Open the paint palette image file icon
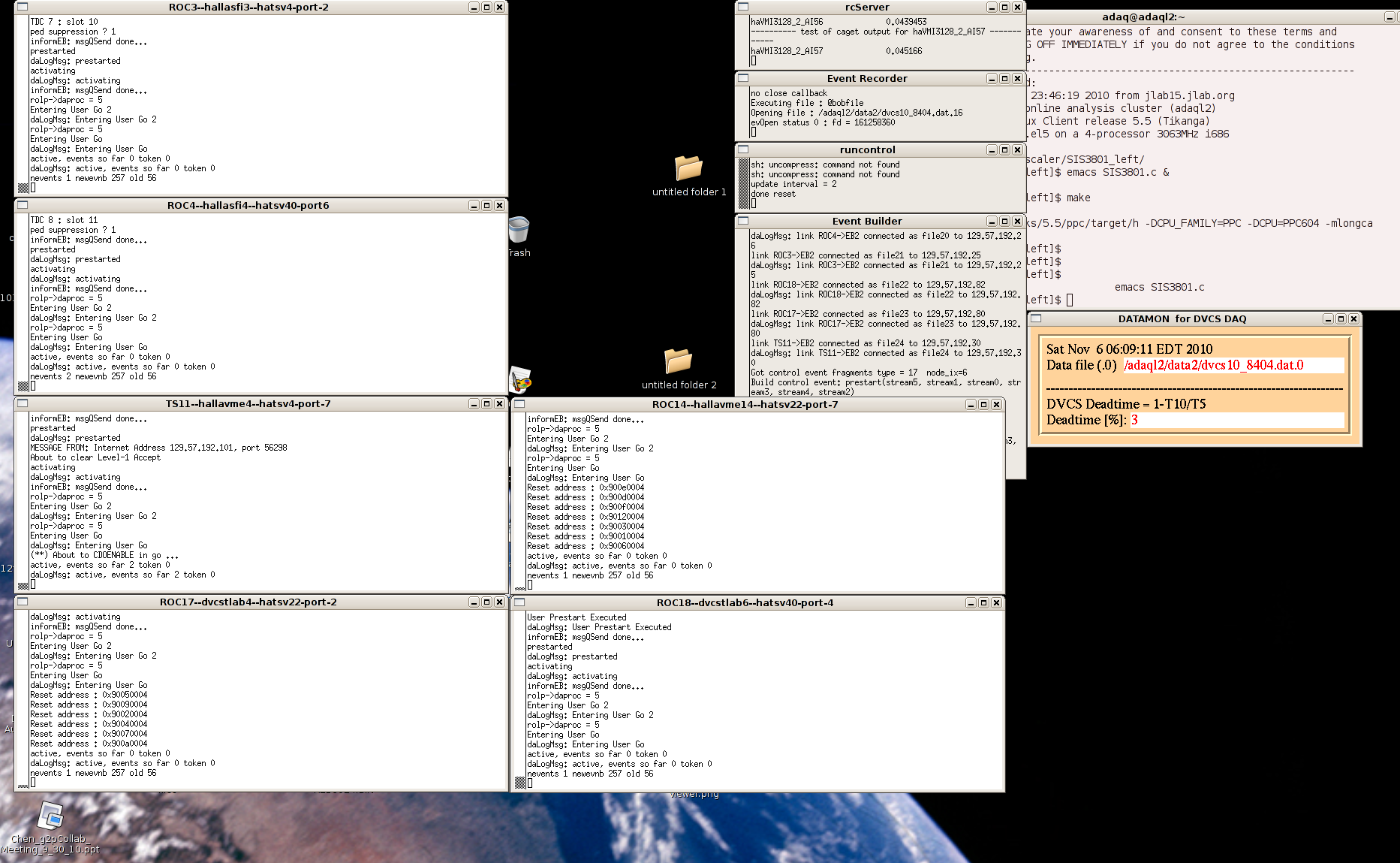1400x863 pixels. [520, 380]
